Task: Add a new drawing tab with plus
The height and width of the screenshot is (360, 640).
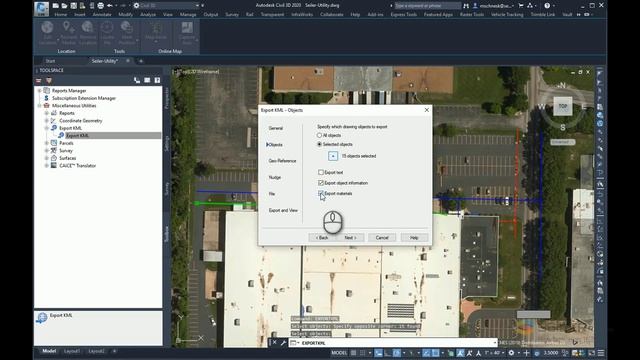Action: 141,61
